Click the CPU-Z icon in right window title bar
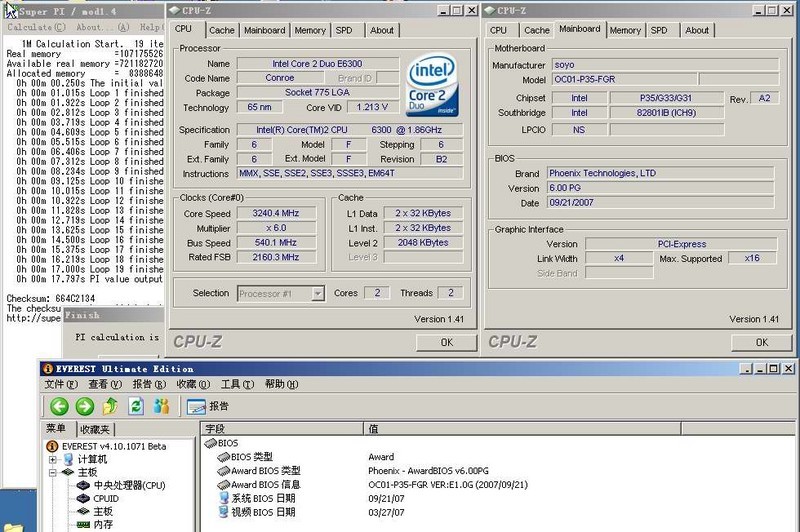Screen dimensions: 800x532 [x=490, y=10]
